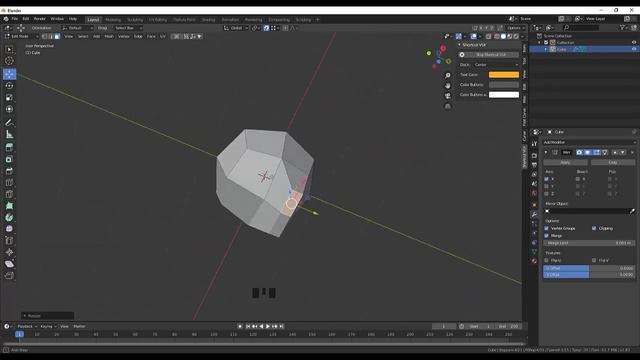The width and height of the screenshot is (640, 360).
Task: Activate the Inset Faces tool
Action: 9,159
